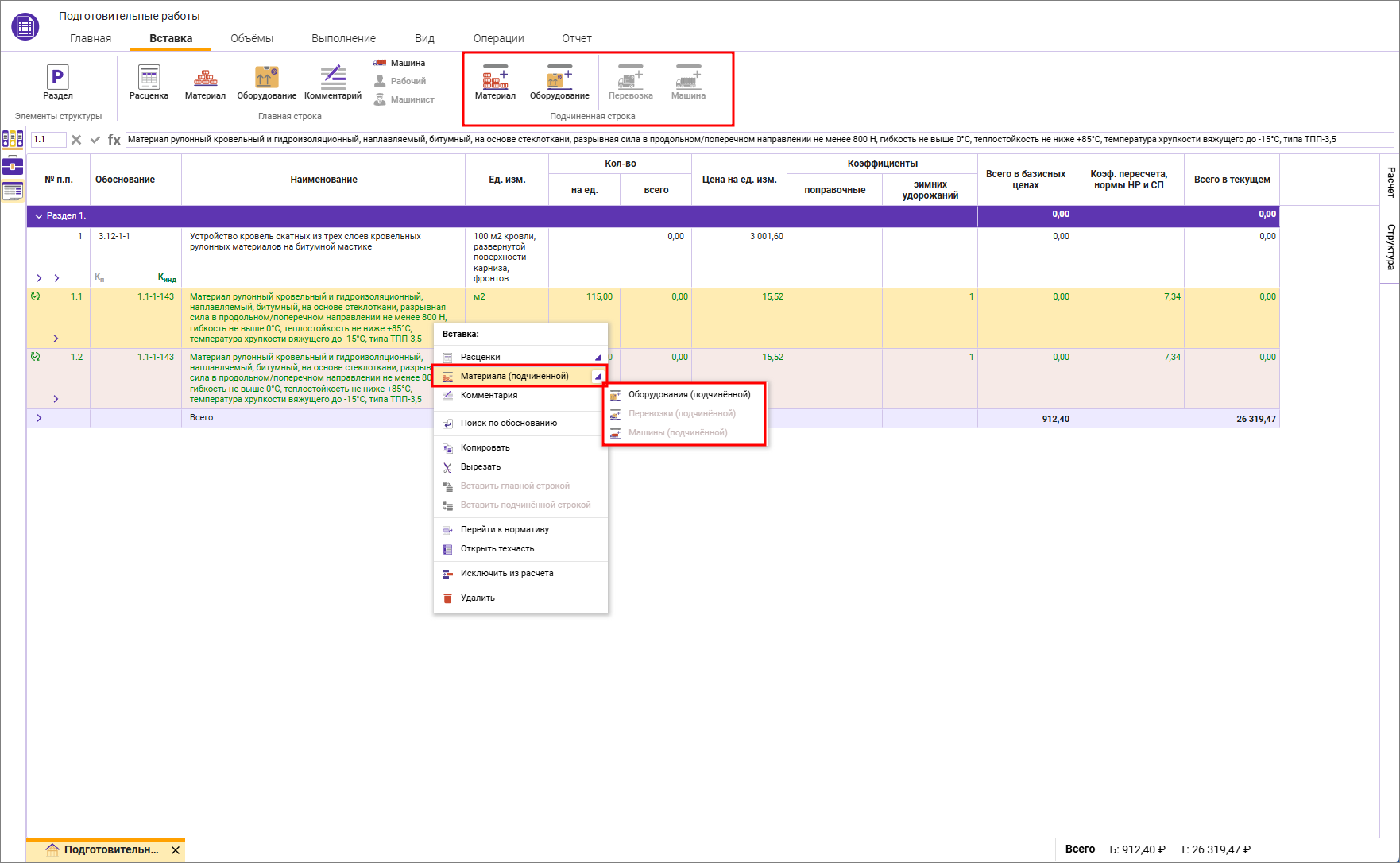Insert a Комментарий row
Screen dimensions: 1400x863
pyautogui.click(x=332, y=81)
